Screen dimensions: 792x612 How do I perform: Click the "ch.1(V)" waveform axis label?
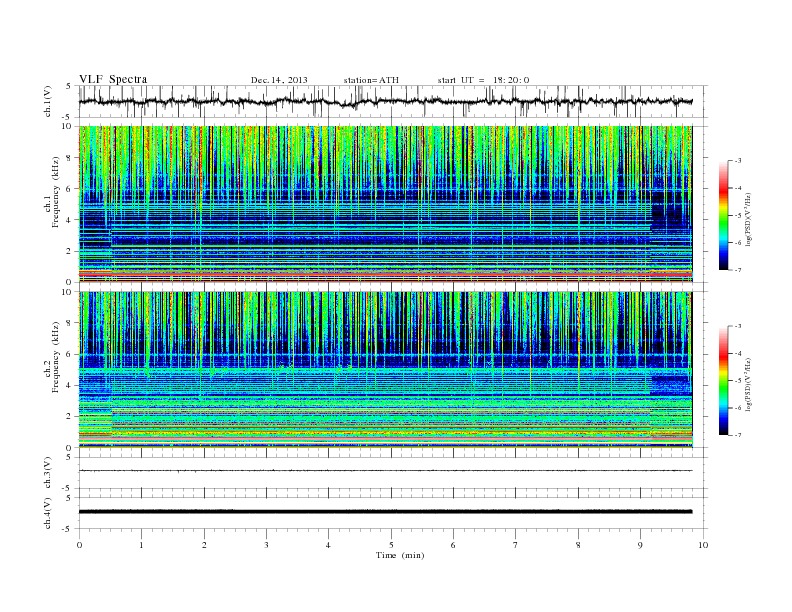pos(48,101)
